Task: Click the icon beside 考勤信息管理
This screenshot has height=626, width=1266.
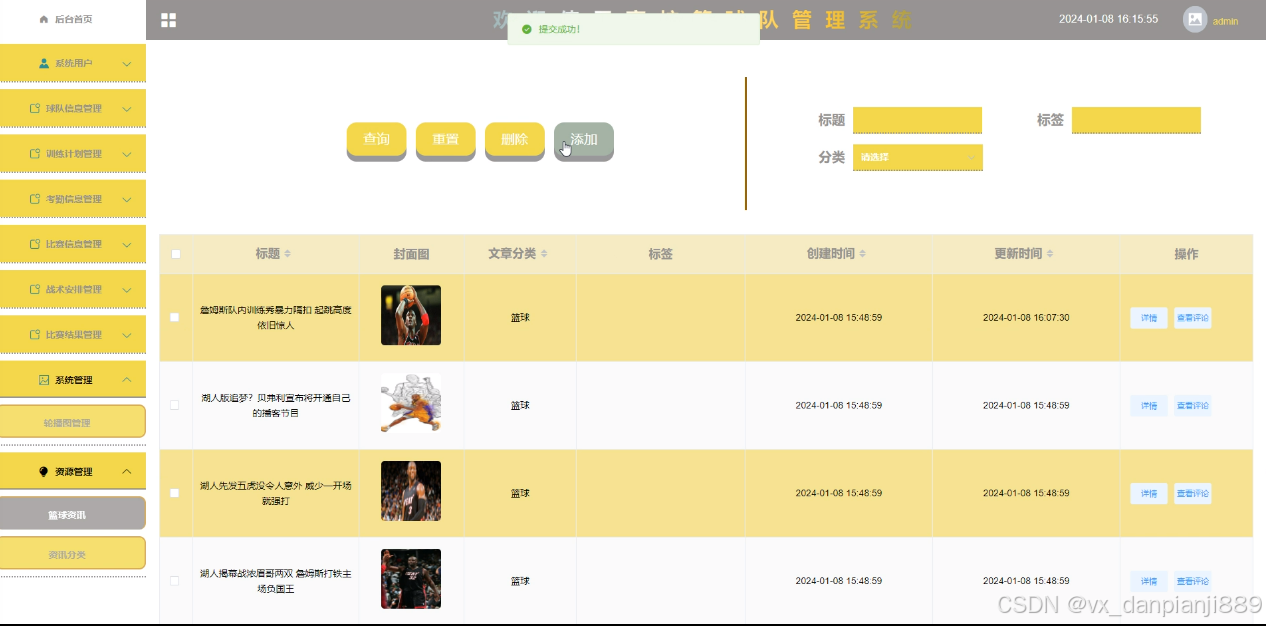Action: (35, 199)
